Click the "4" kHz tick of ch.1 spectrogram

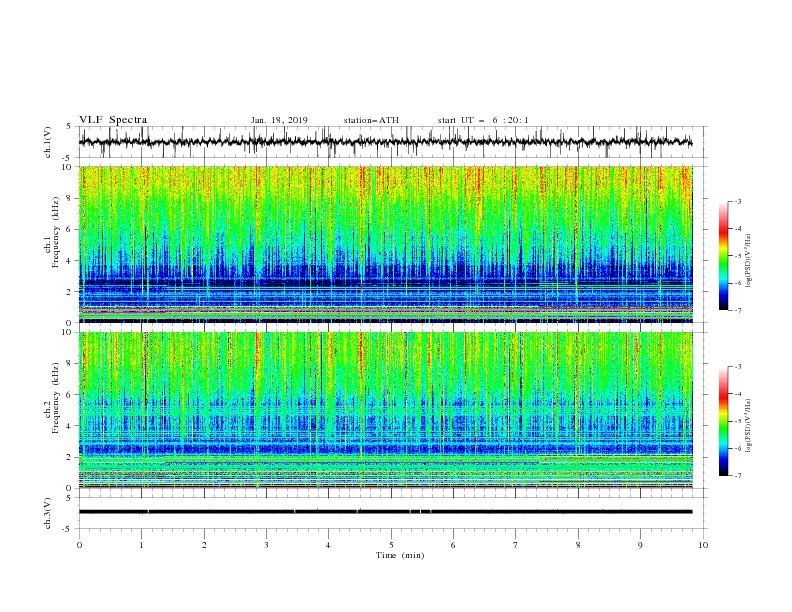[x=70, y=261]
